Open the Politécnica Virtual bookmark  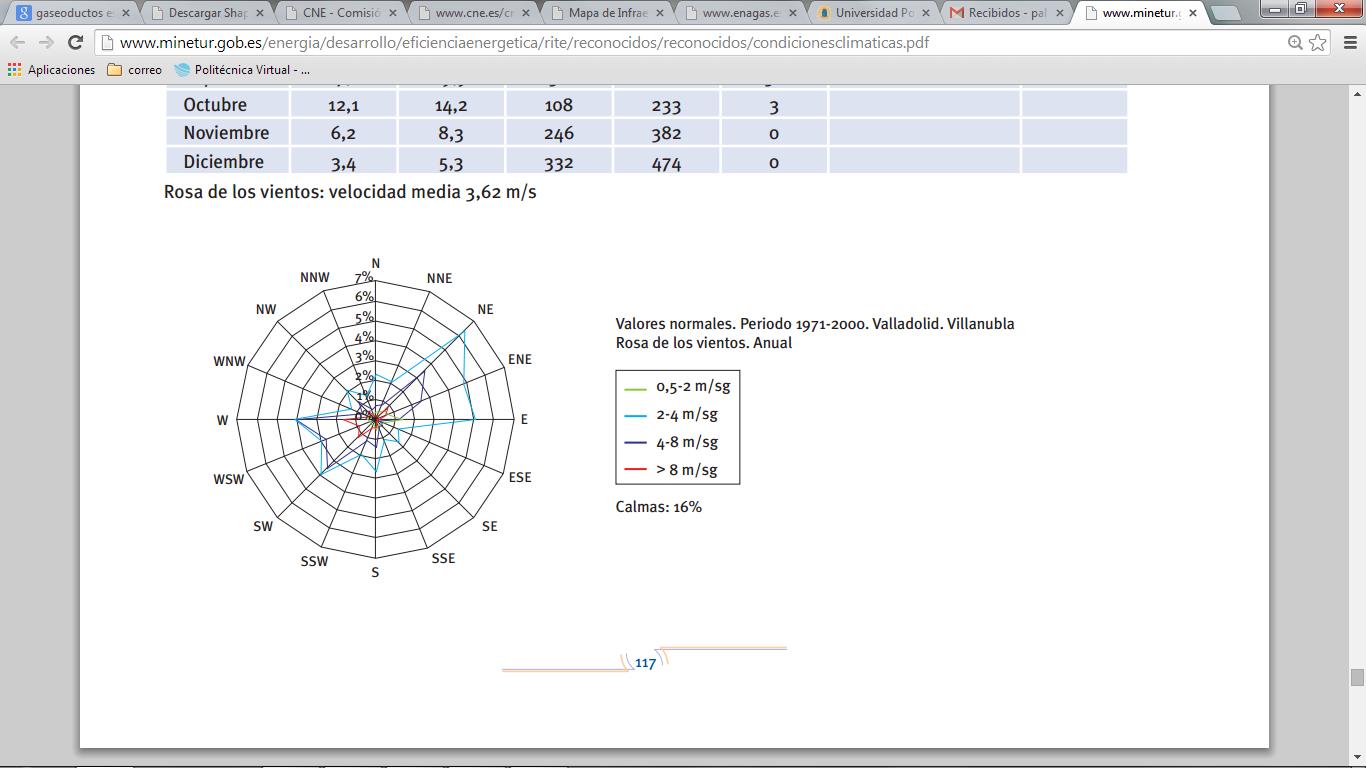coord(241,70)
